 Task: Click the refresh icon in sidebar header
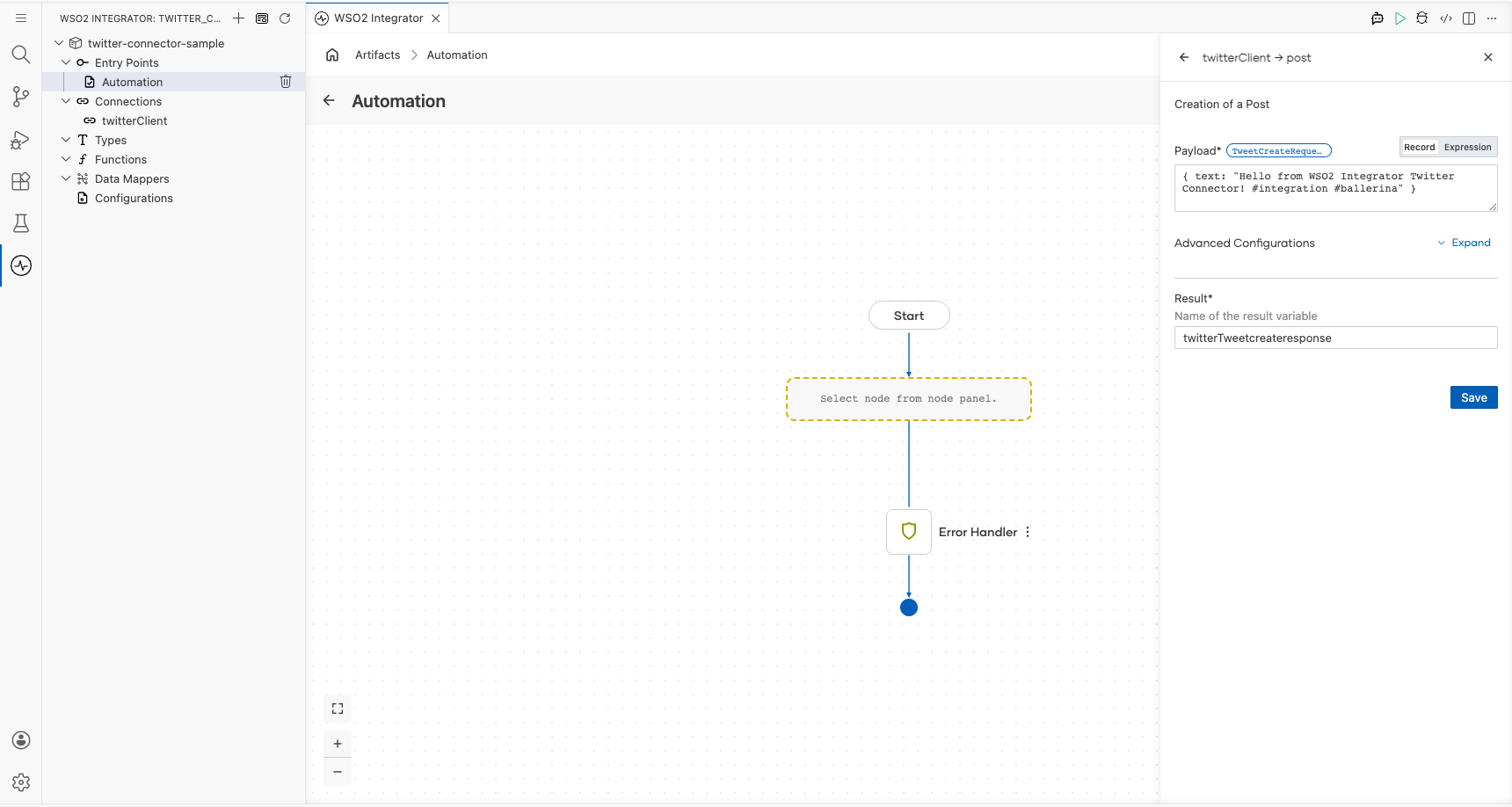[285, 18]
